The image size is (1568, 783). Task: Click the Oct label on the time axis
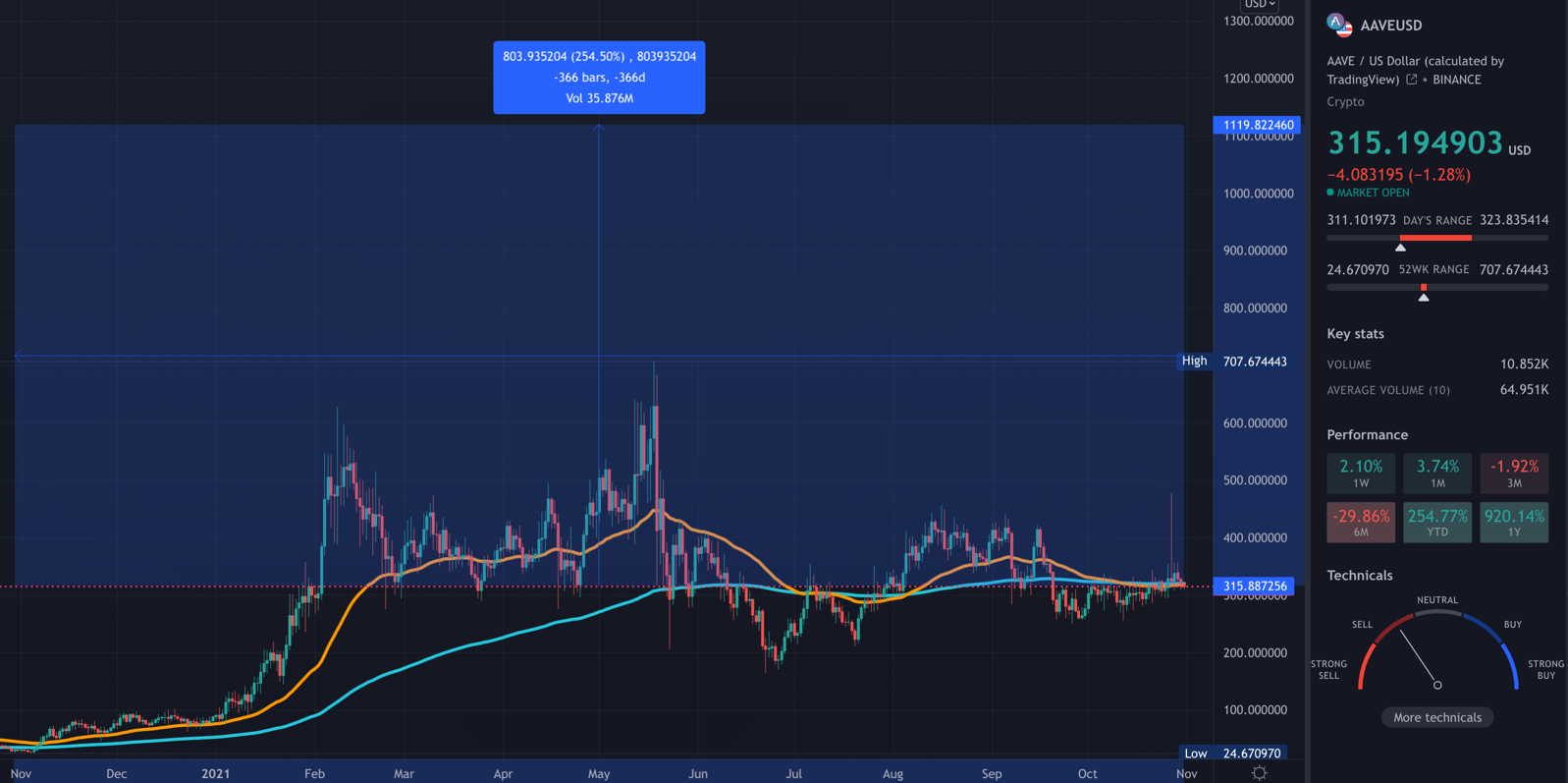tap(1087, 773)
